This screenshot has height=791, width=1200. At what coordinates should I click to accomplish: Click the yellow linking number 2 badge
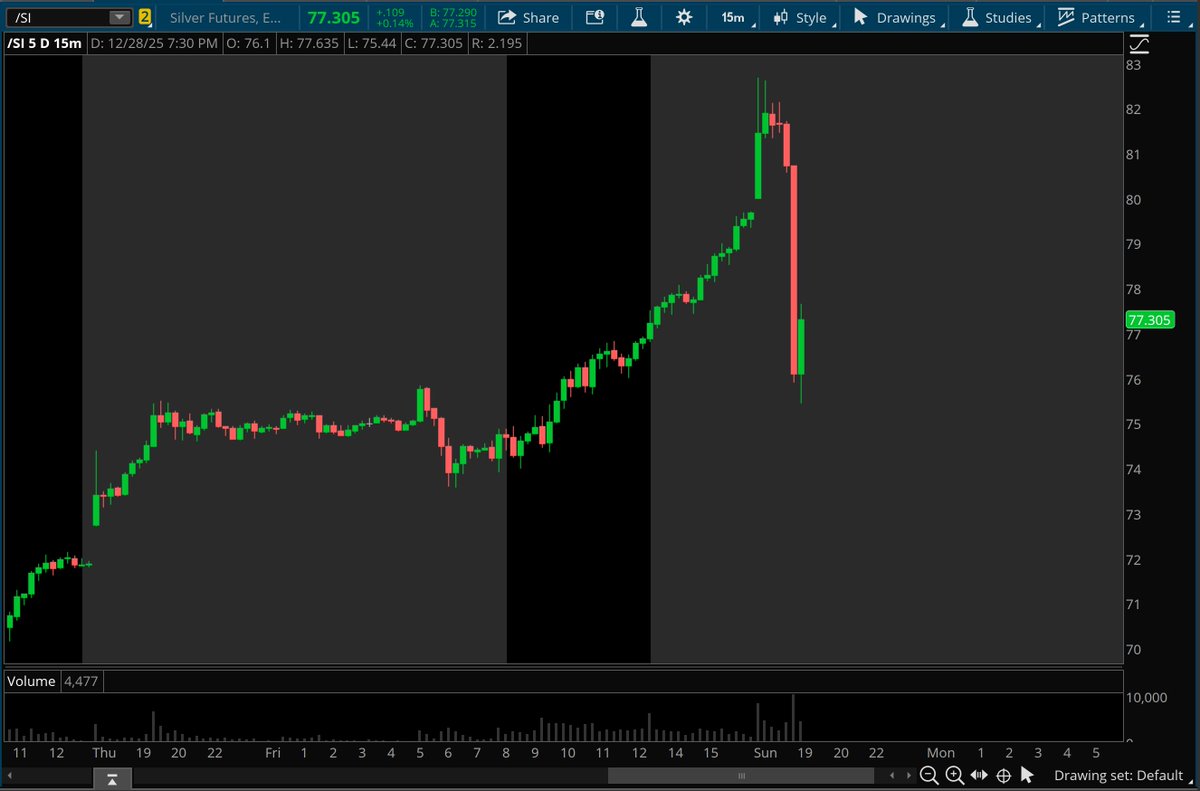145,17
